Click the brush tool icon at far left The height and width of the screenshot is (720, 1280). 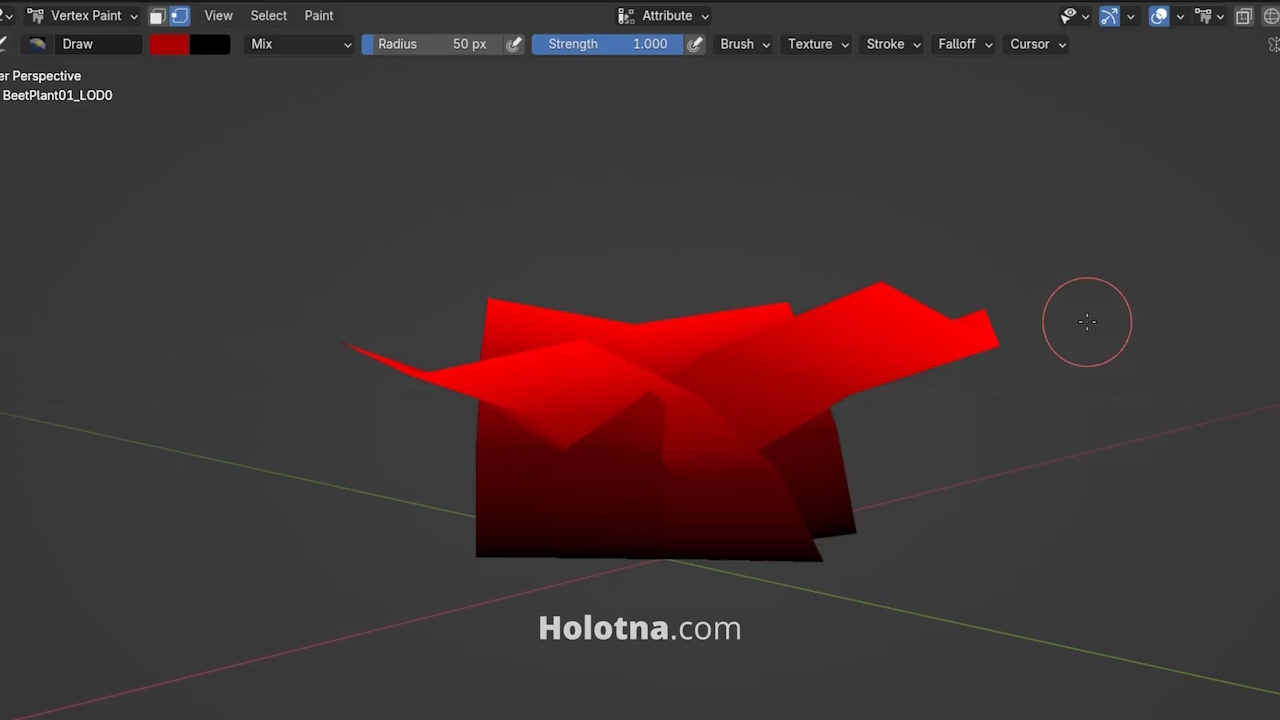pyautogui.click(x=3, y=44)
